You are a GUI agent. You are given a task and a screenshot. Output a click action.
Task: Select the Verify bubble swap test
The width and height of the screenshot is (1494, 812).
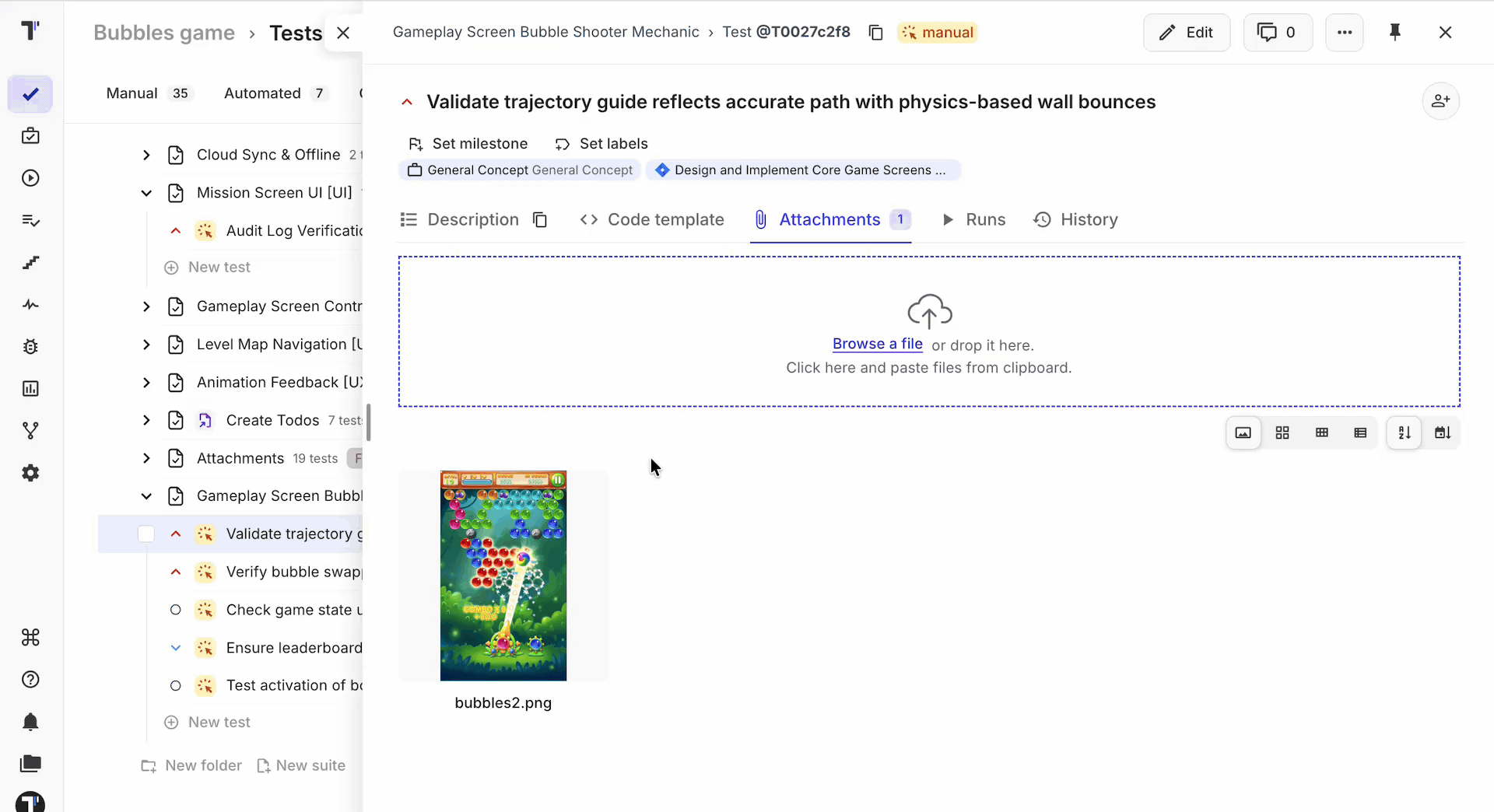tap(294, 572)
